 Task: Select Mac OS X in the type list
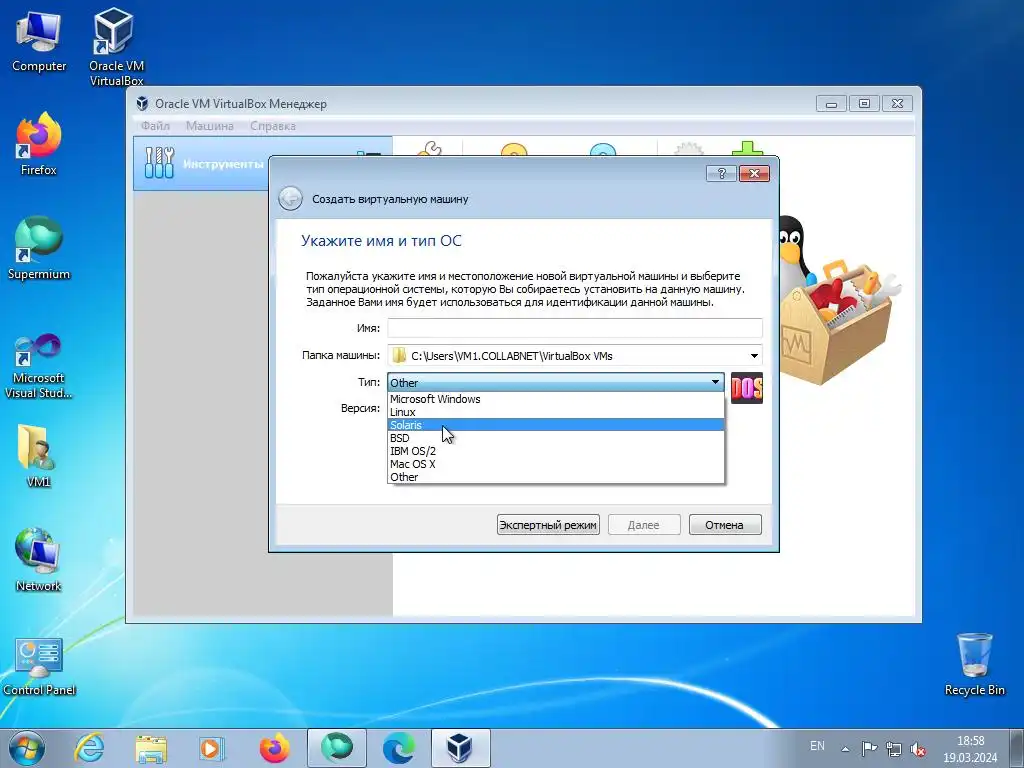[556, 464]
